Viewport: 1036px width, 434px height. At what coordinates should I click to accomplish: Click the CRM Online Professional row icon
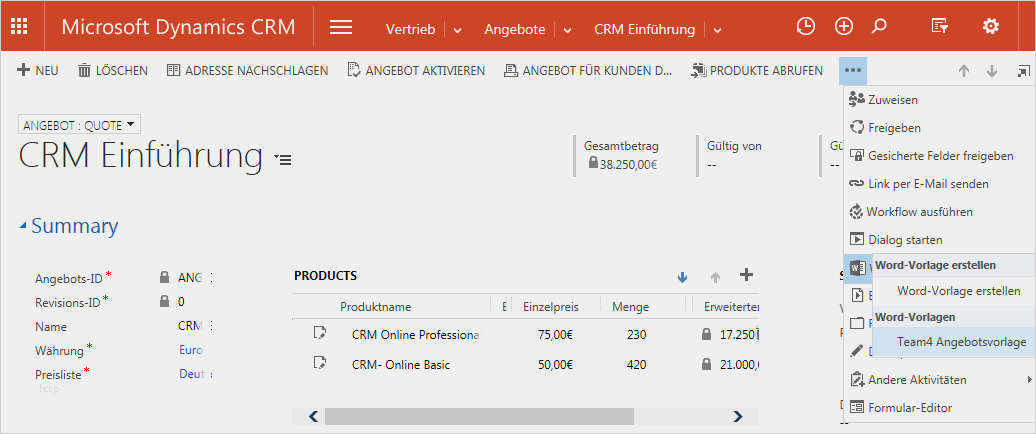pyautogui.click(x=320, y=332)
